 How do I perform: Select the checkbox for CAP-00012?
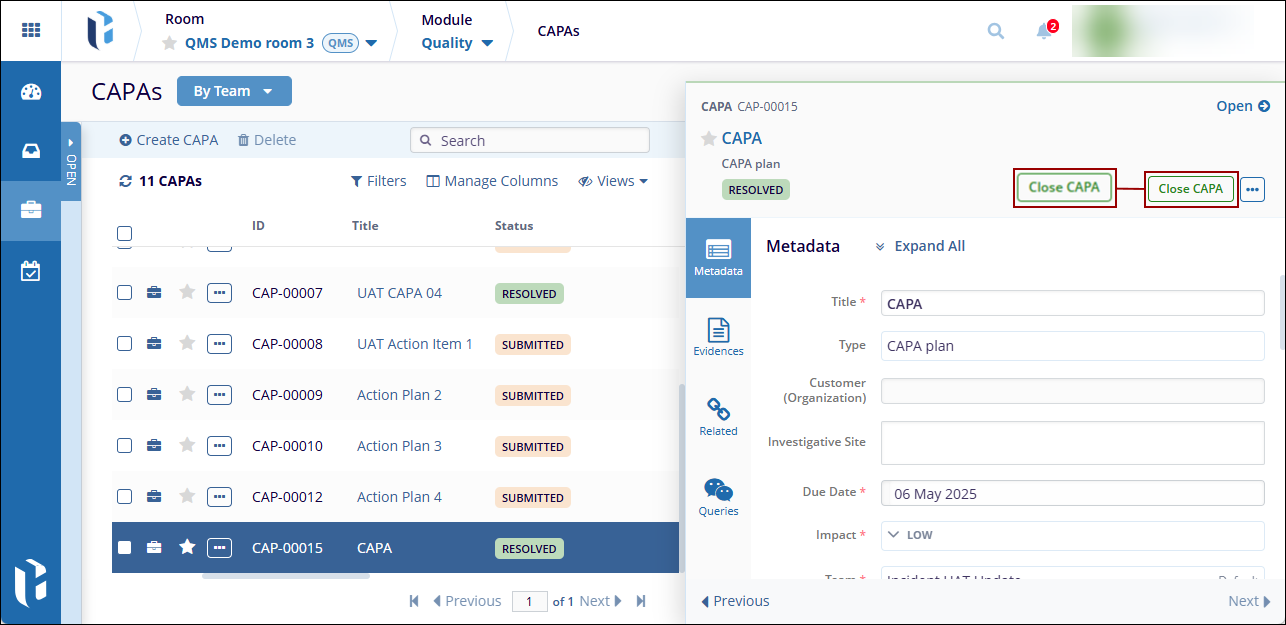pos(125,497)
